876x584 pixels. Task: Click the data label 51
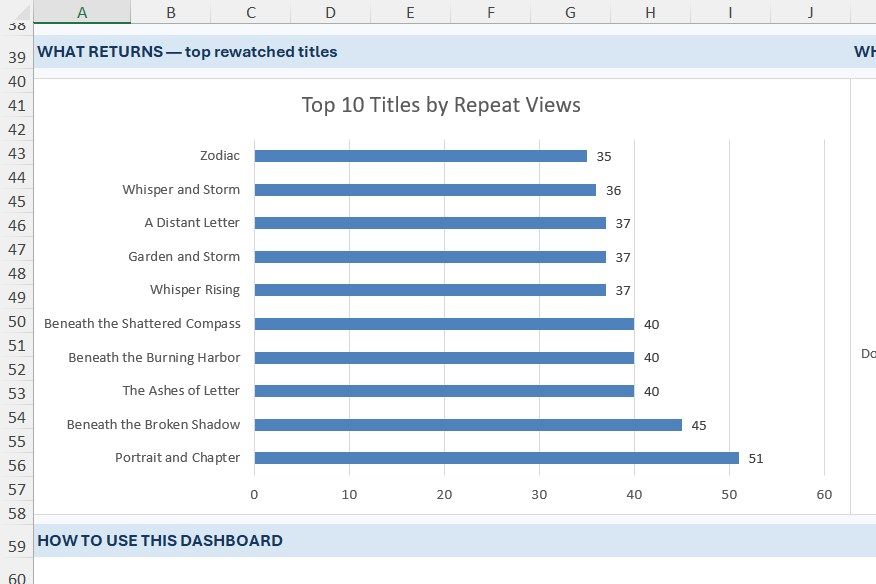(x=756, y=459)
